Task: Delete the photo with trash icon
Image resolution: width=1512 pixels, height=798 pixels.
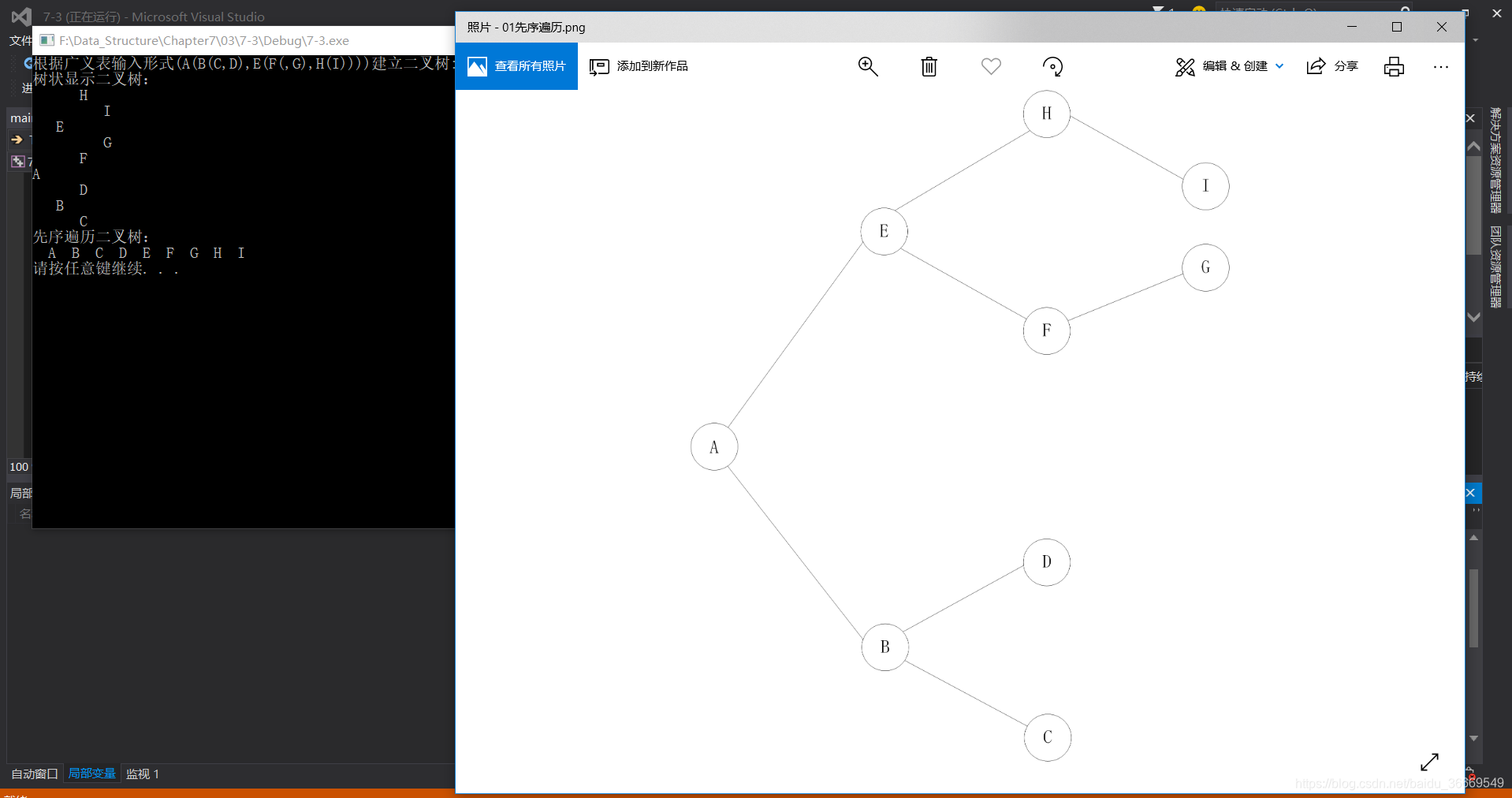Action: coord(929,66)
